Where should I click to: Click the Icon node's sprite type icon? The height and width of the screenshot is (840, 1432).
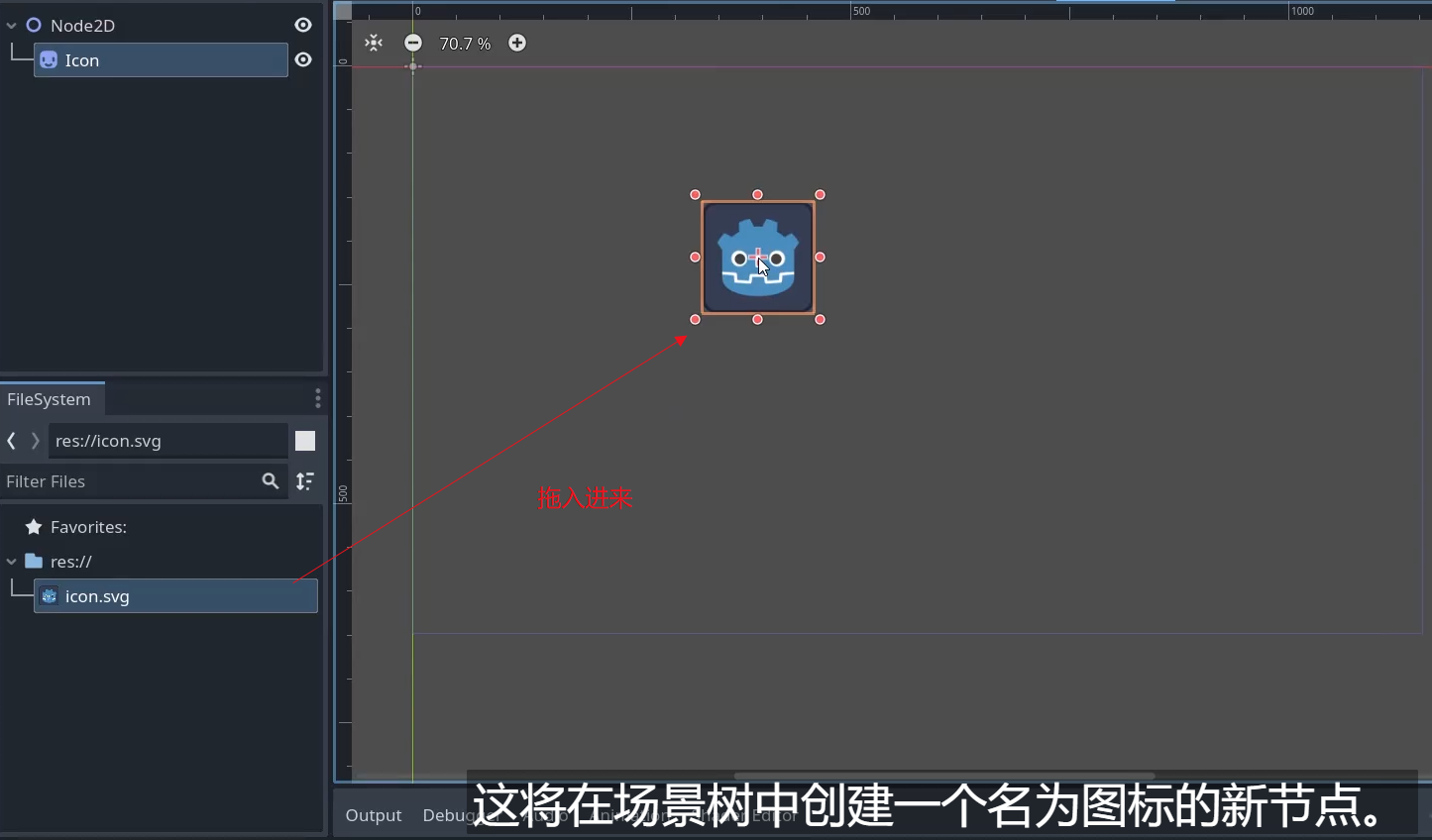click(x=49, y=59)
